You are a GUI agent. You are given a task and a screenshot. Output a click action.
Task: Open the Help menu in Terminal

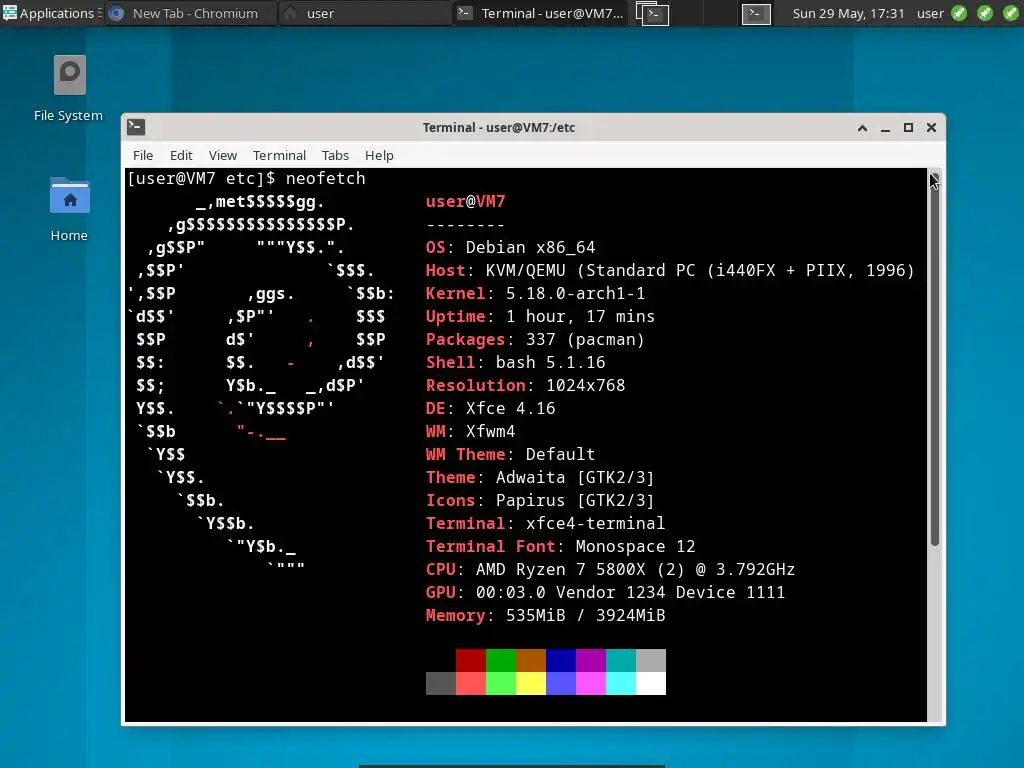point(379,155)
